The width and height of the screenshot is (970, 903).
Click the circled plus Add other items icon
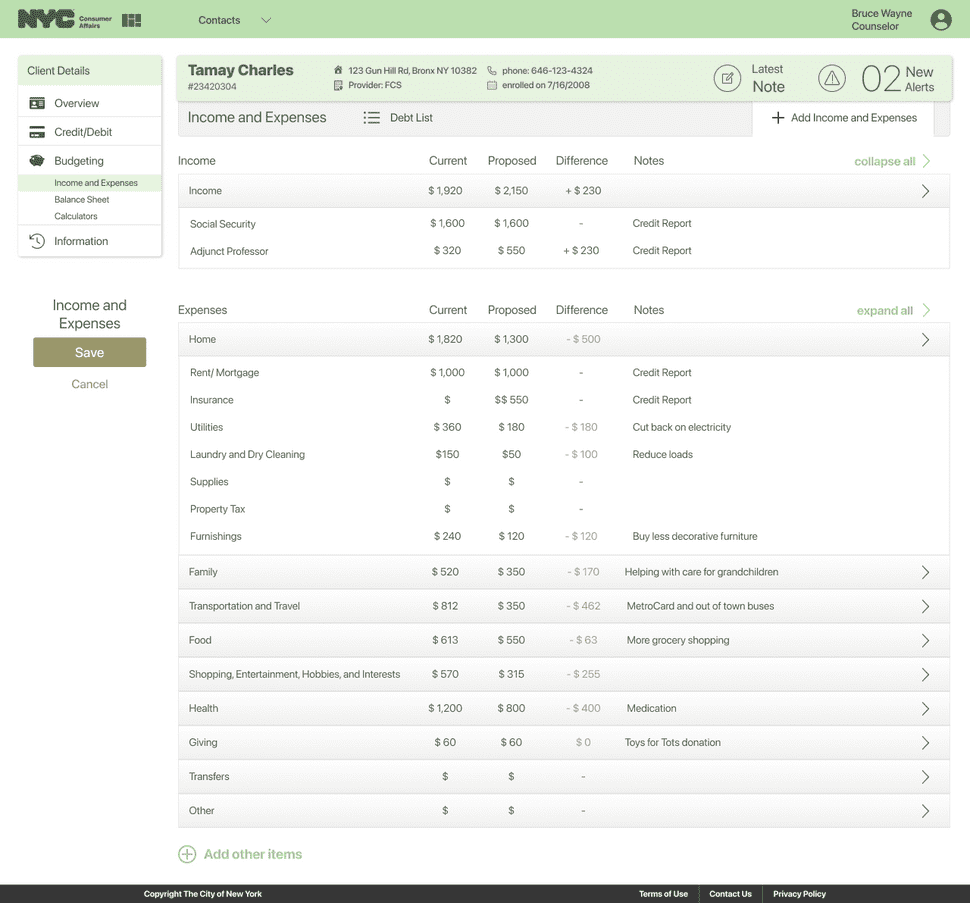pyautogui.click(x=187, y=854)
